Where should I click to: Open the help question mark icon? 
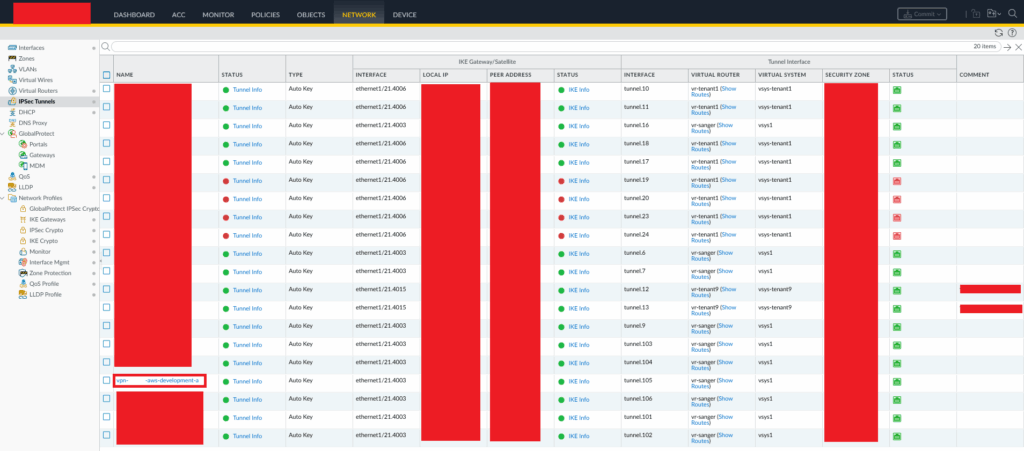tap(1012, 33)
